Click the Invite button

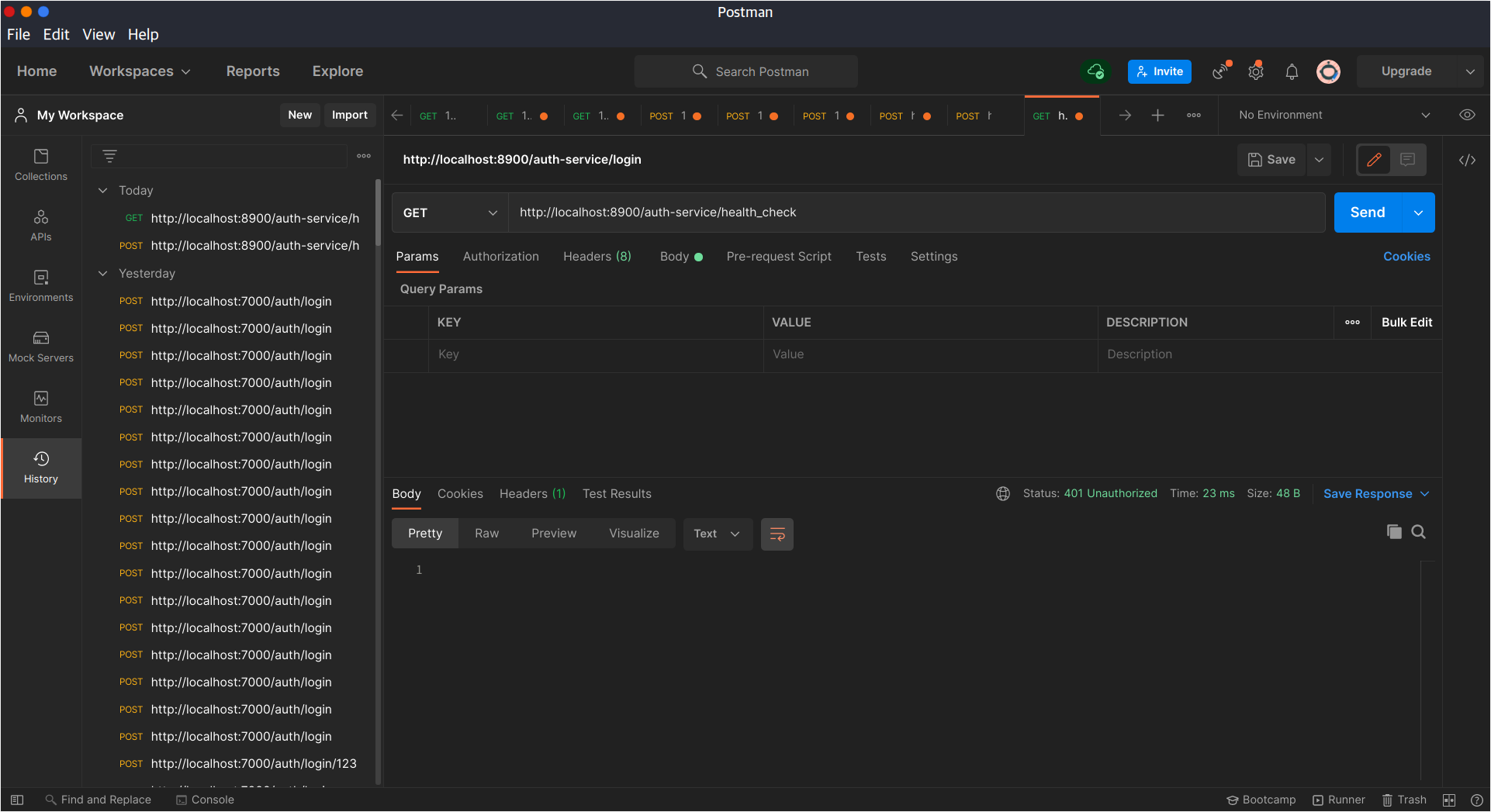pyautogui.click(x=1160, y=71)
